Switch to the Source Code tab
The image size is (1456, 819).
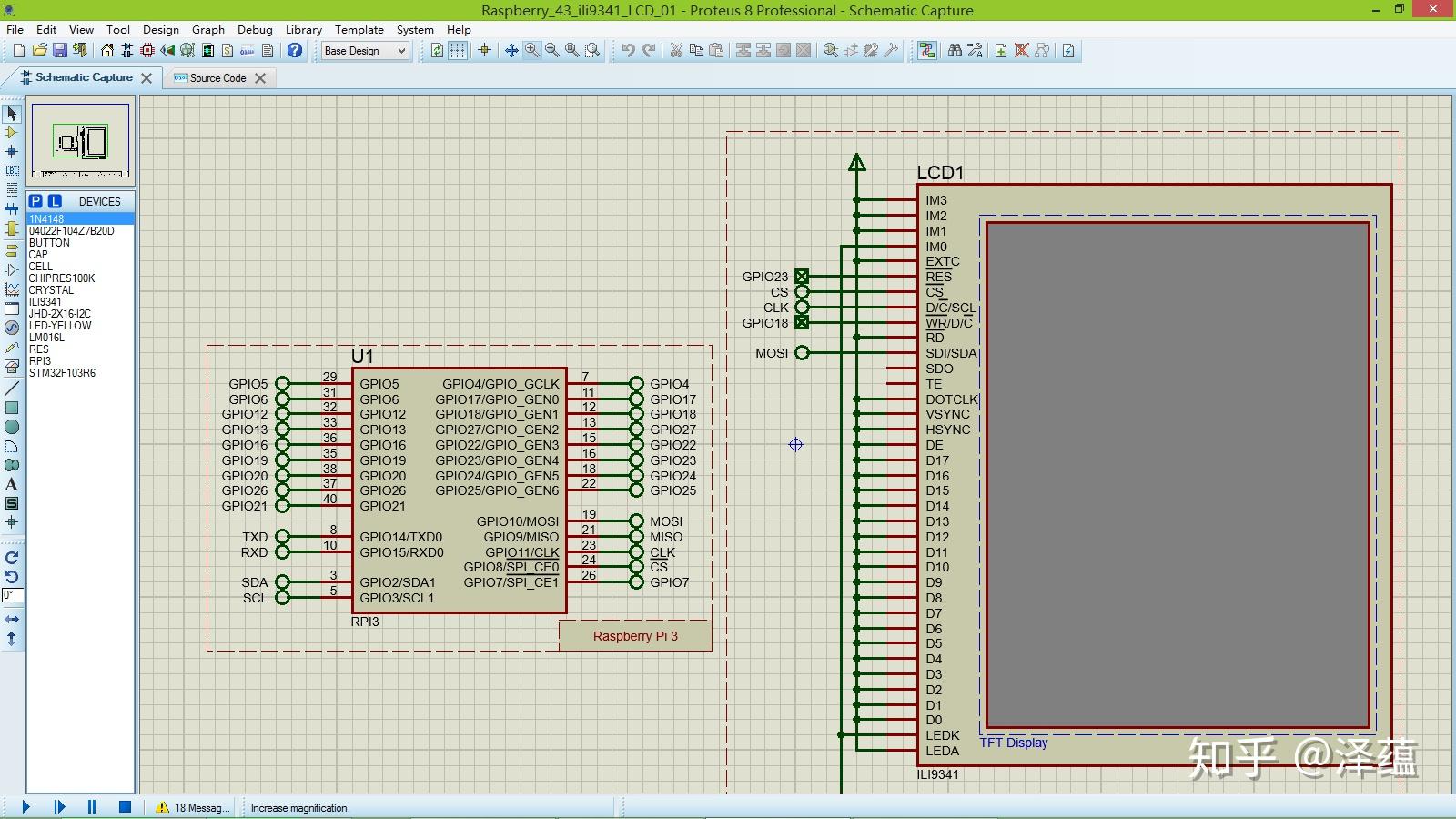[217, 78]
